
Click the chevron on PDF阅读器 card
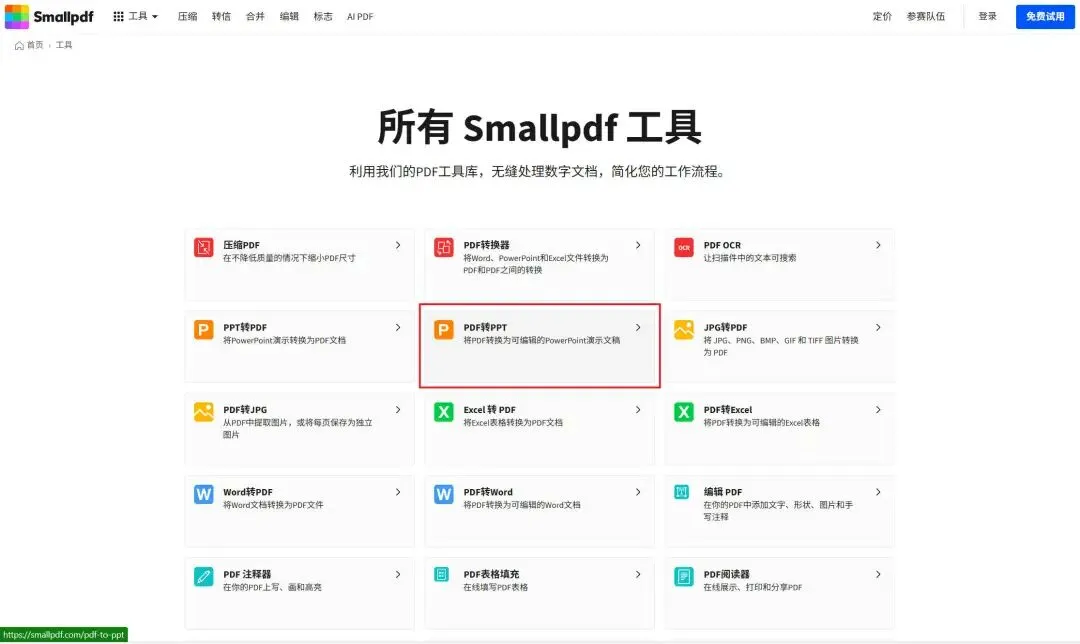coord(878,574)
